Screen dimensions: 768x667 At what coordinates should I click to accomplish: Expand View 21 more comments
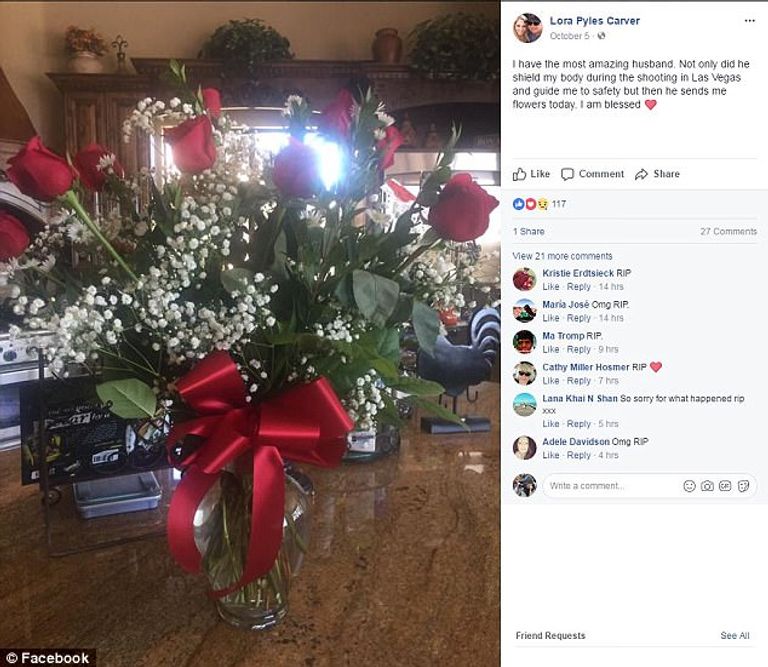(x=562, y=256)
